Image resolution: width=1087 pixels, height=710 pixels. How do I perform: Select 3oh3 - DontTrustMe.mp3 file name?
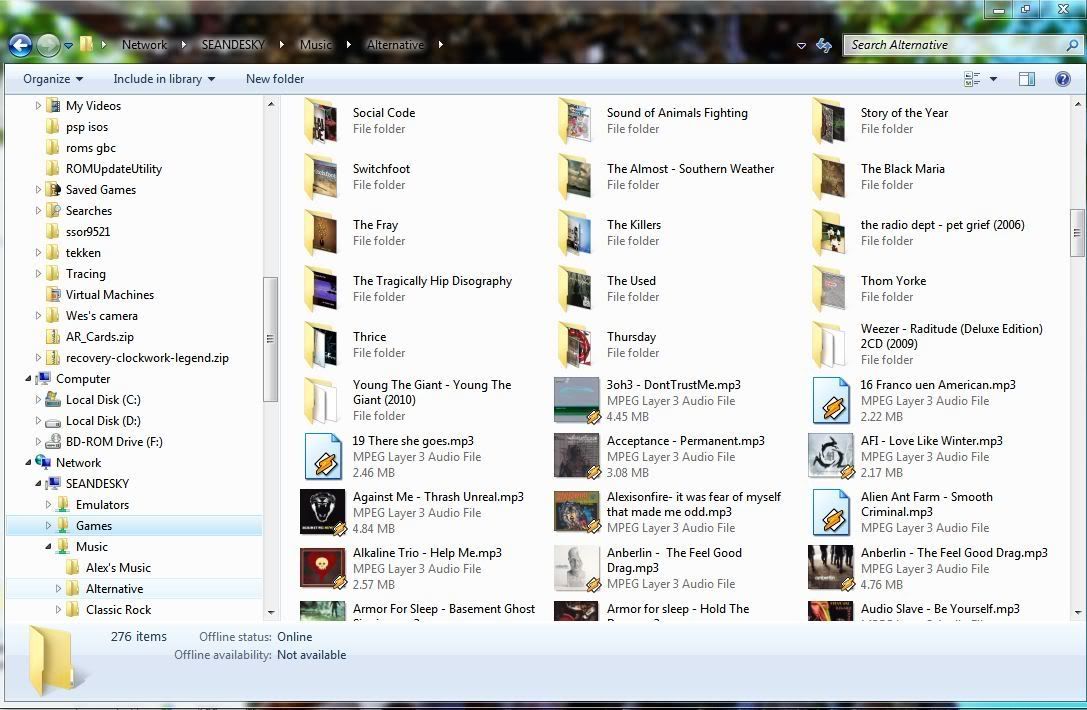(x=673, y=385)
